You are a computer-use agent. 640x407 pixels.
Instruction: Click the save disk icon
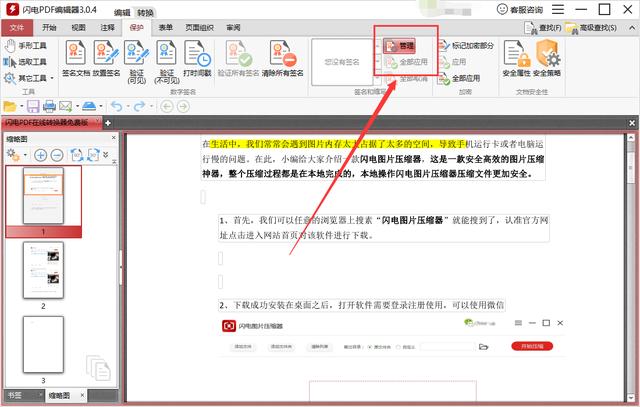[x=33, y=107]
